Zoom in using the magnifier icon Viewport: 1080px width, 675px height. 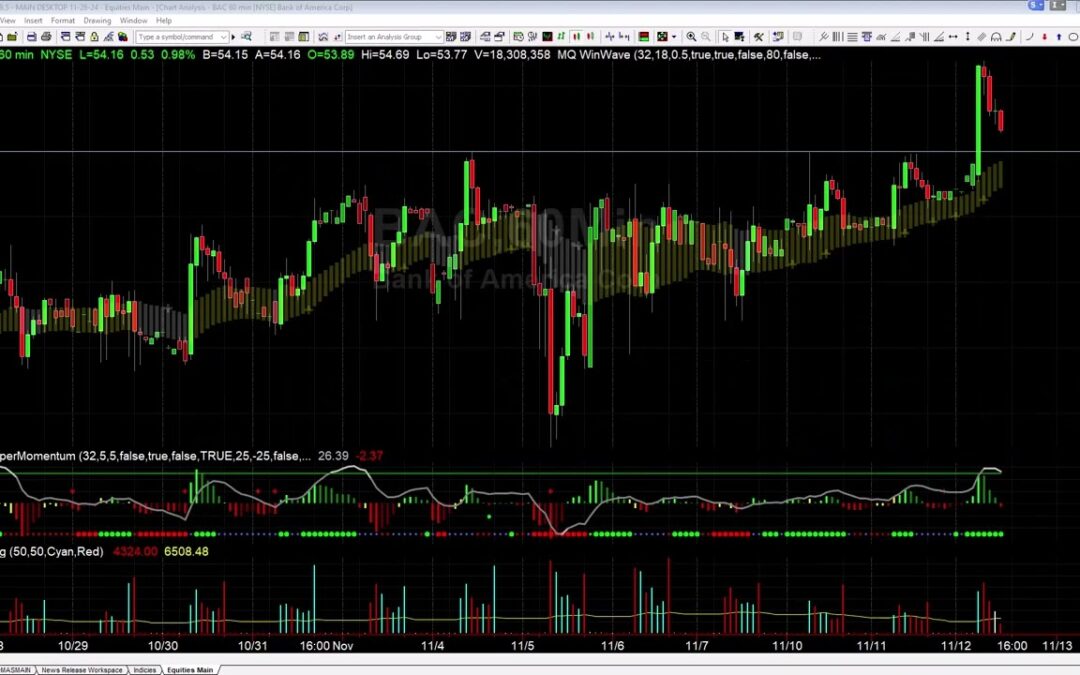click(692, 36)
